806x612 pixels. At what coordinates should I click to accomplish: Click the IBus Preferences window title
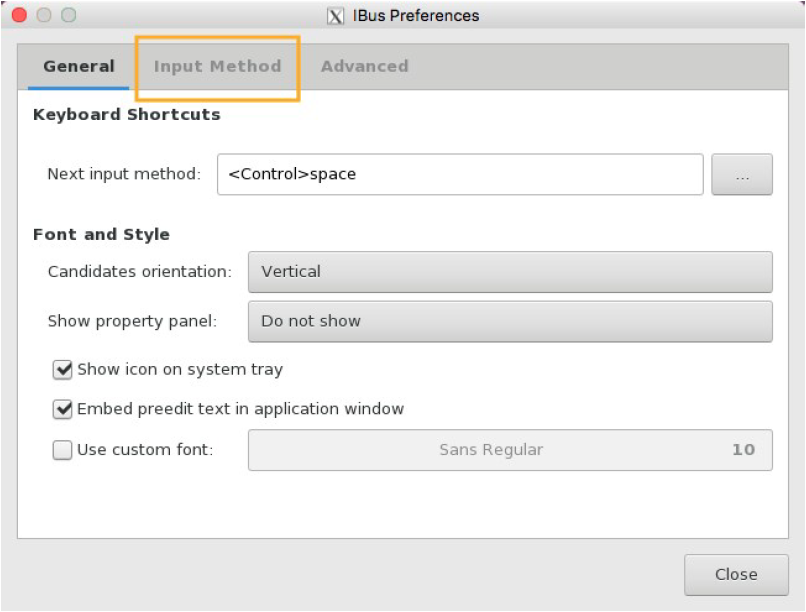point(416,16)
